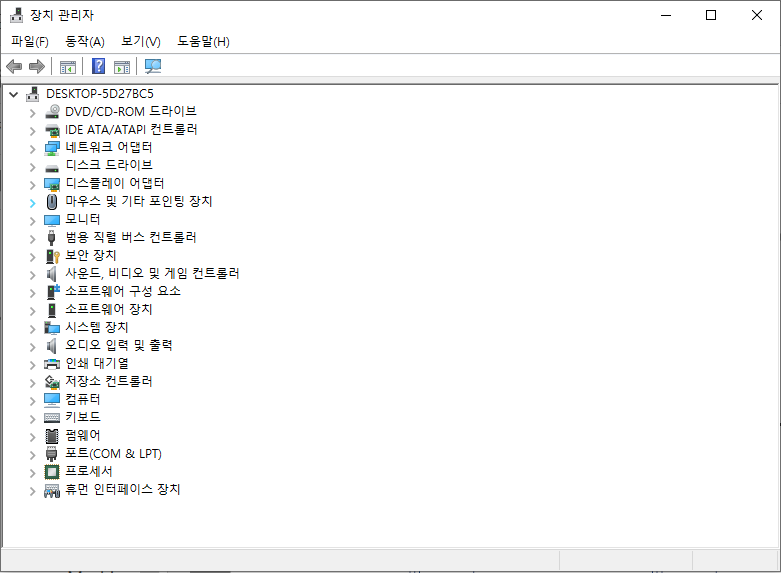This screenshot has width=781, height=573.
Task: Open the 파일(F) menu
Action: click(x=30, y=41)
